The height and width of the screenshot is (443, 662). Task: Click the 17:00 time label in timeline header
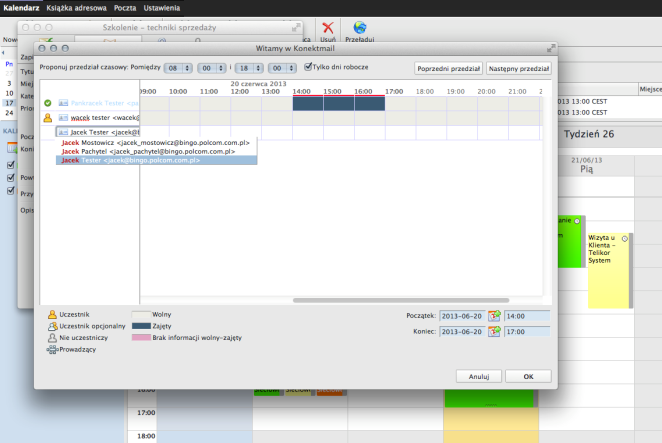394,92
